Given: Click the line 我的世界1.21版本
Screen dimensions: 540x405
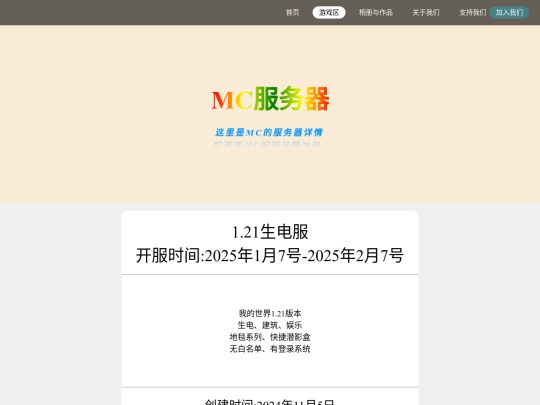Looking at the screenshot, I should point(270,313).
